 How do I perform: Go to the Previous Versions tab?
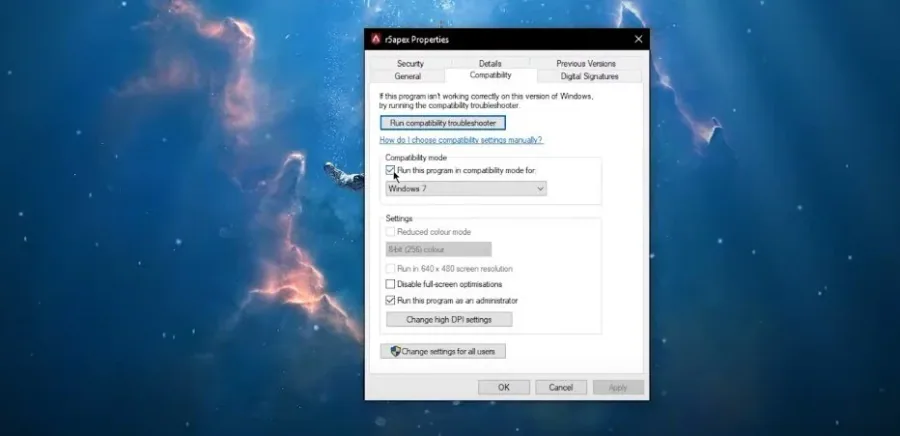point(585,63)
